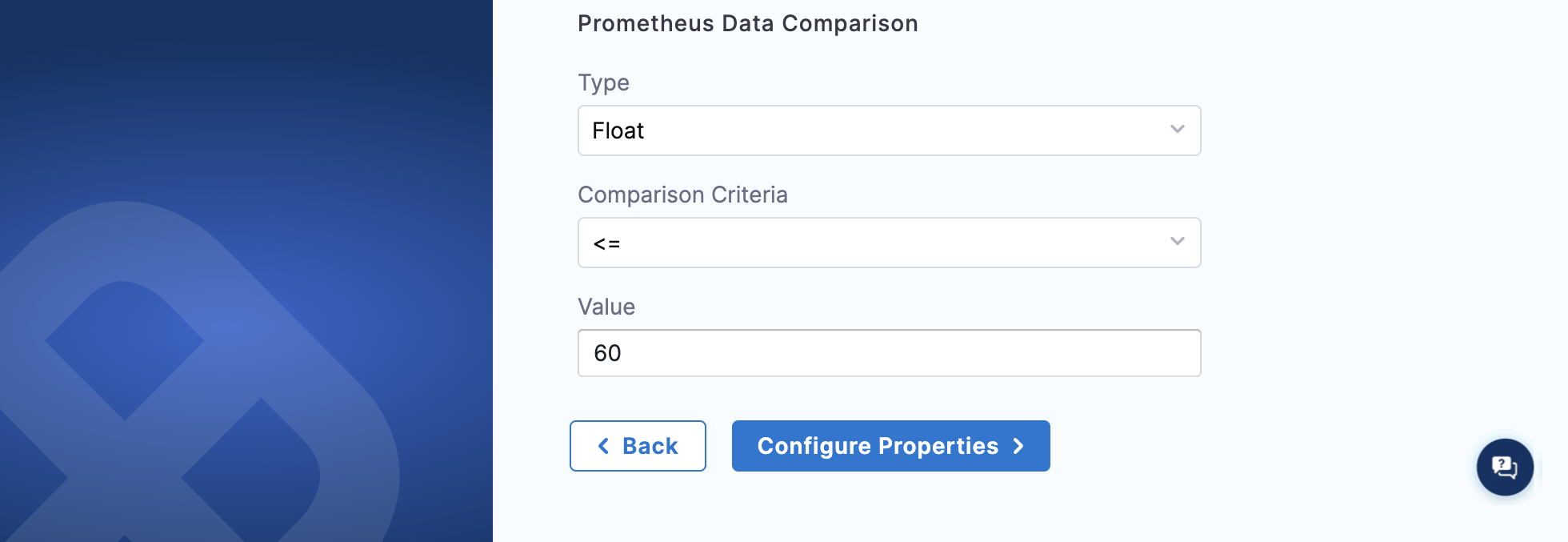Screen dimensions: 1568x542
Task: Click the "60" text in Value field
Action: 607,353
